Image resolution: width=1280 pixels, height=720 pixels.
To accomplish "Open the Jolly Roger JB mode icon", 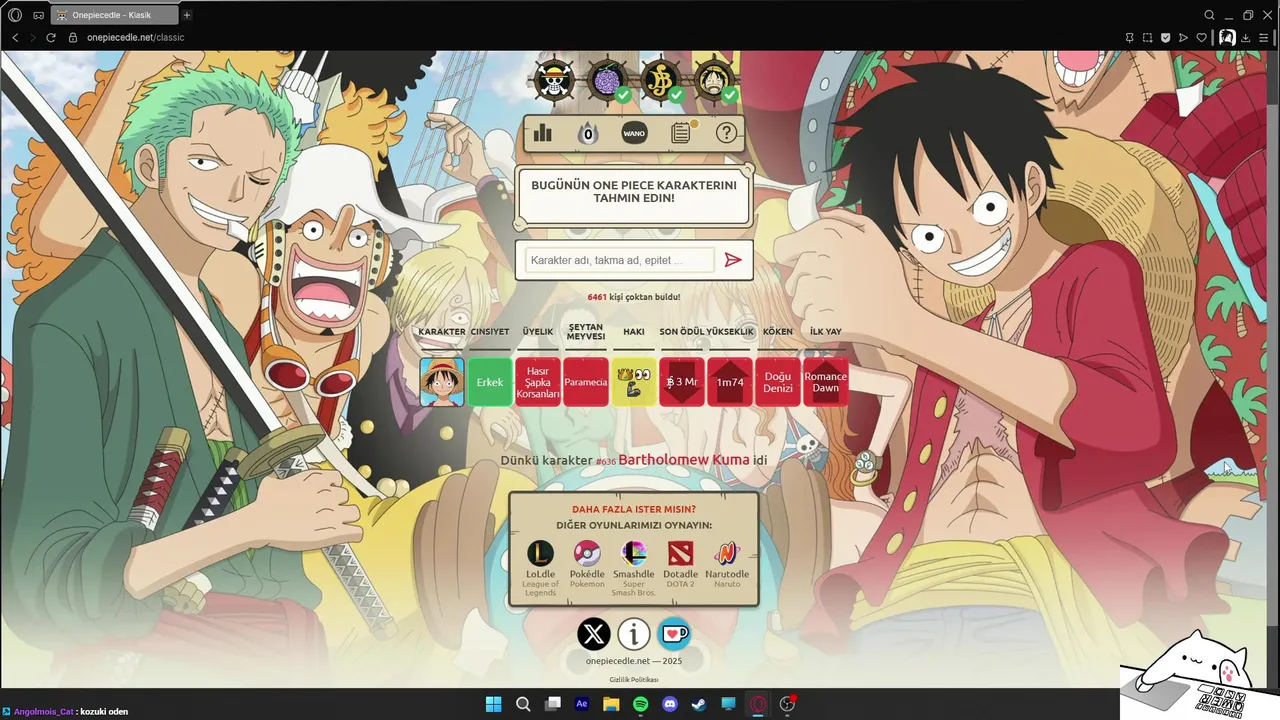I will point(661,80).
